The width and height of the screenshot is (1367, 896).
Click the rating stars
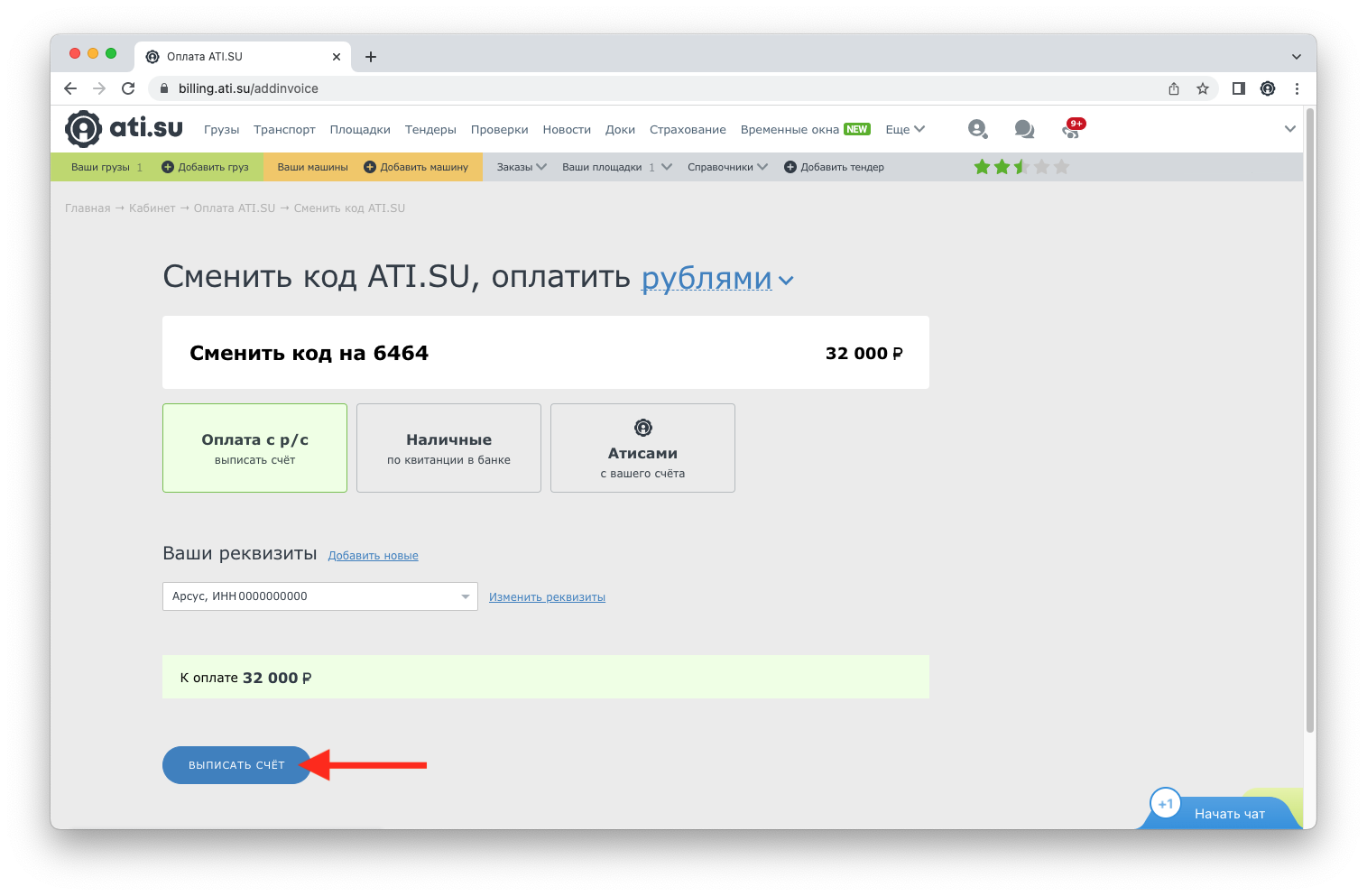[1021, 167]
